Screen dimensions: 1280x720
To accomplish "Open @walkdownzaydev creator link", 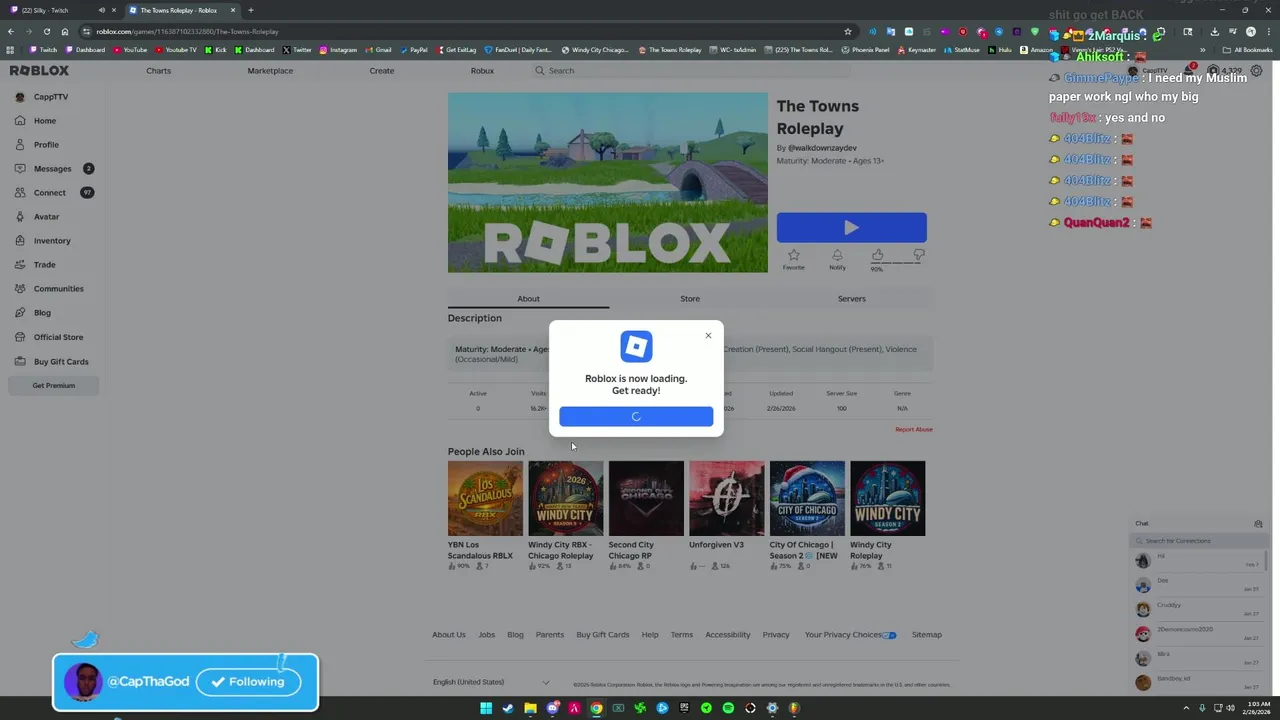I will click(x=822, y=148).
